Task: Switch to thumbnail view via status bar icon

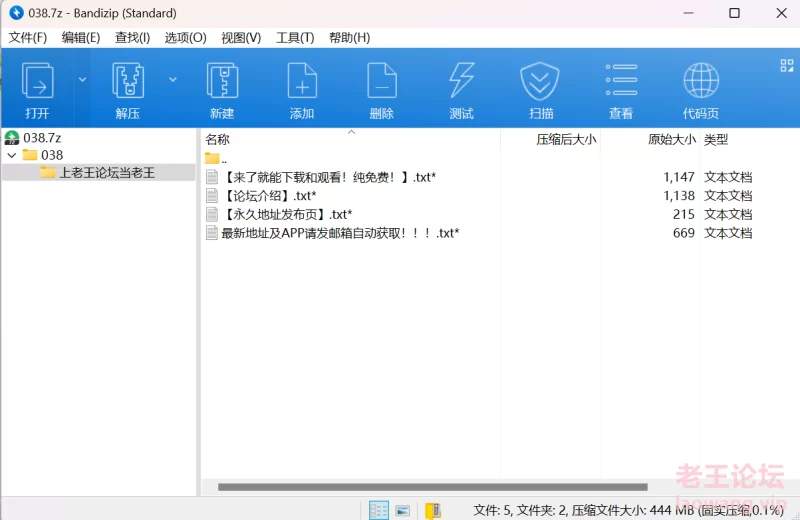Action: coord(403,510)
